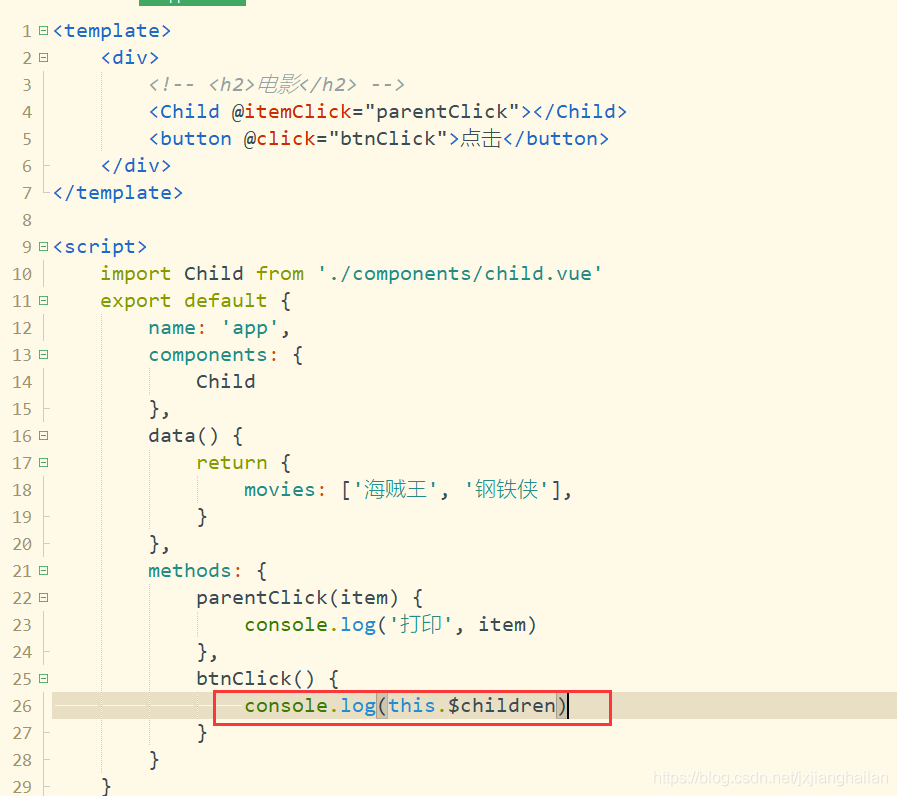The width and height of the screenshot is (897, 796).
Task: Collapse the template block fold marker on line 1
Action: click(43, 30)
